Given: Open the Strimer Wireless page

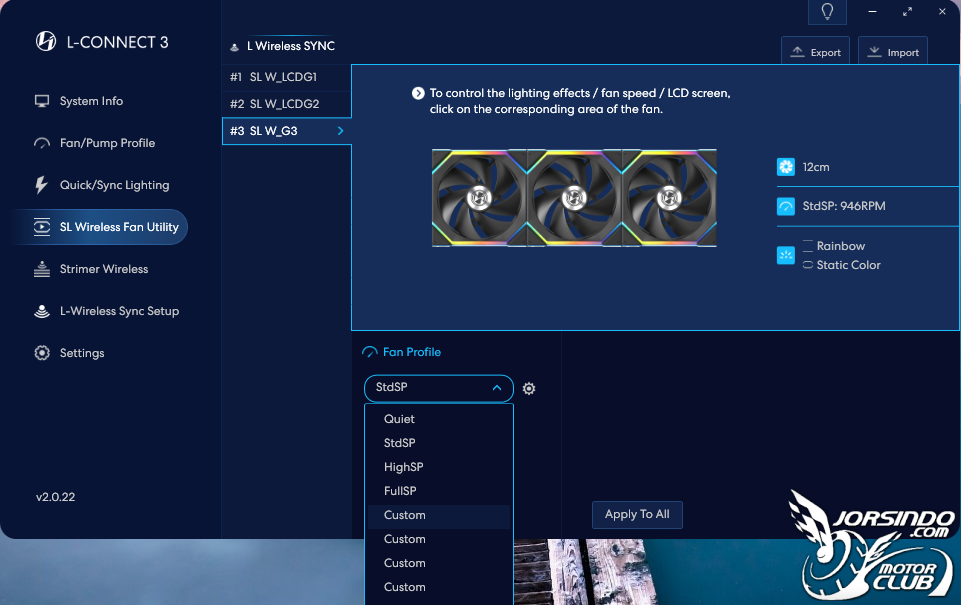Looking at the screenshot, I should [104, 269].
